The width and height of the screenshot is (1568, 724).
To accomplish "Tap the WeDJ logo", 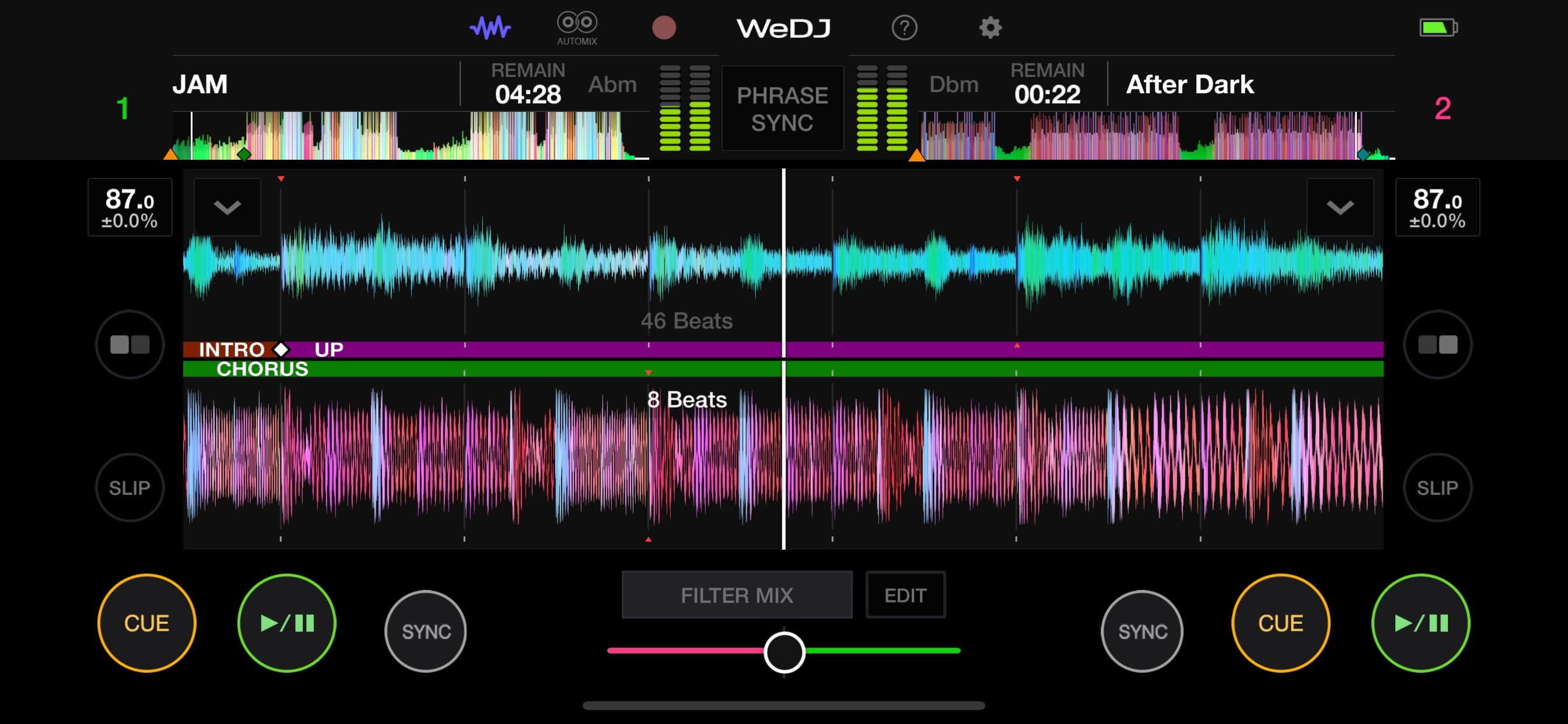I will coord(783,28).
